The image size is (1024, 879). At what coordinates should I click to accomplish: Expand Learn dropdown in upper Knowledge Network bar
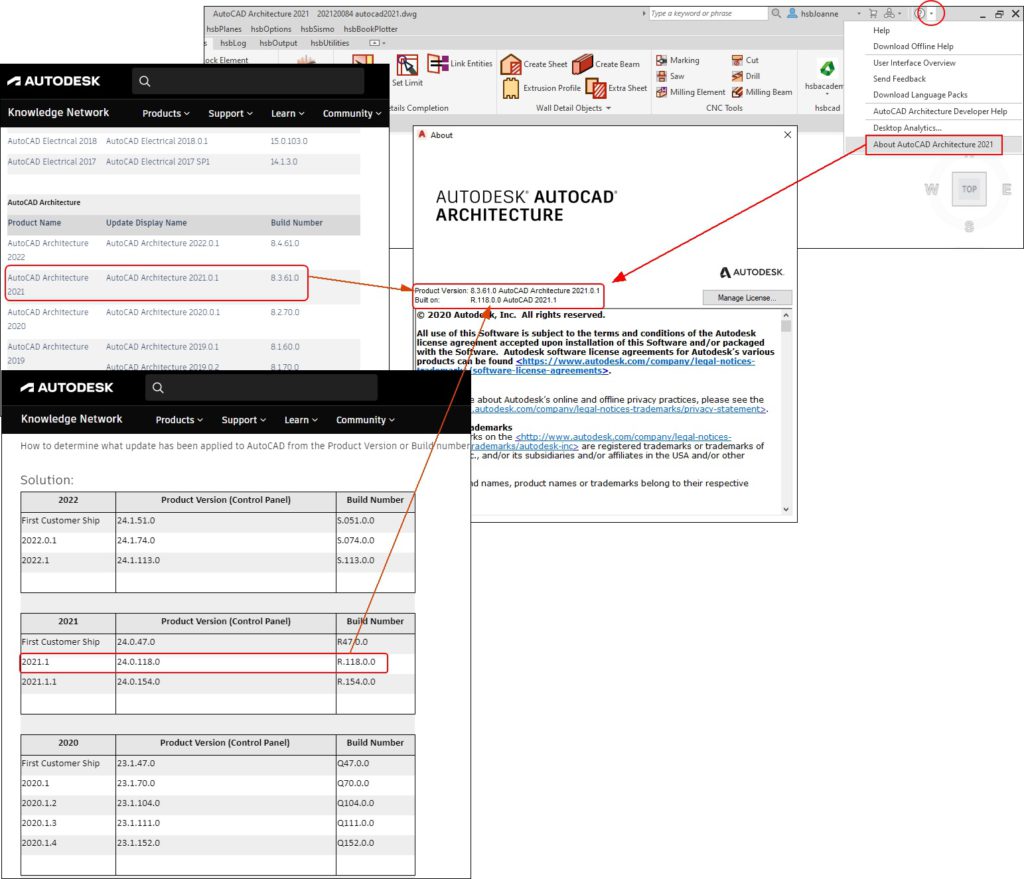[288, 113]
